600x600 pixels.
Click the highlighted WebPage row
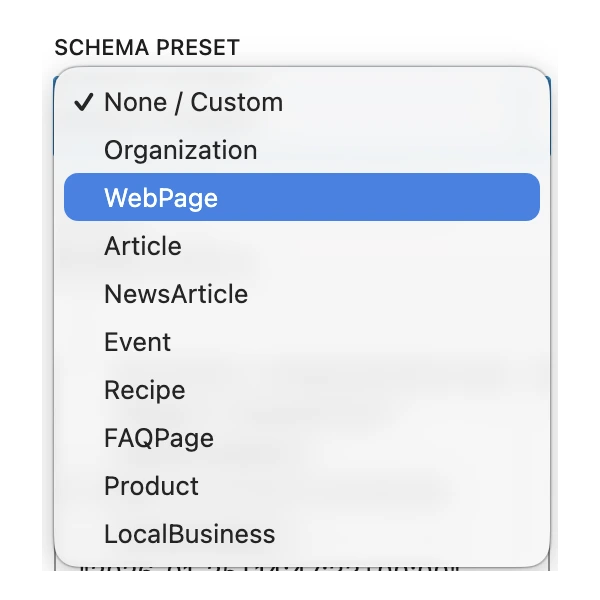coord(300,198)
